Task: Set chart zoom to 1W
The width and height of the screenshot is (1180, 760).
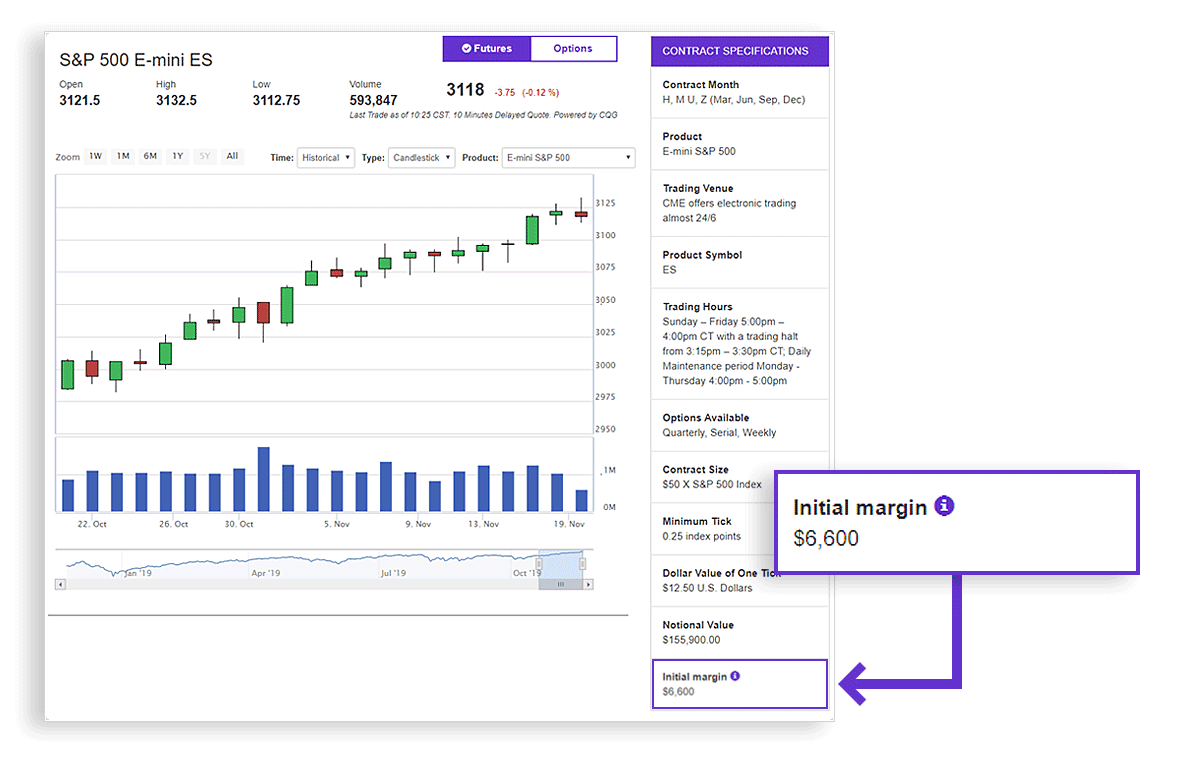Action: [95, 156]
